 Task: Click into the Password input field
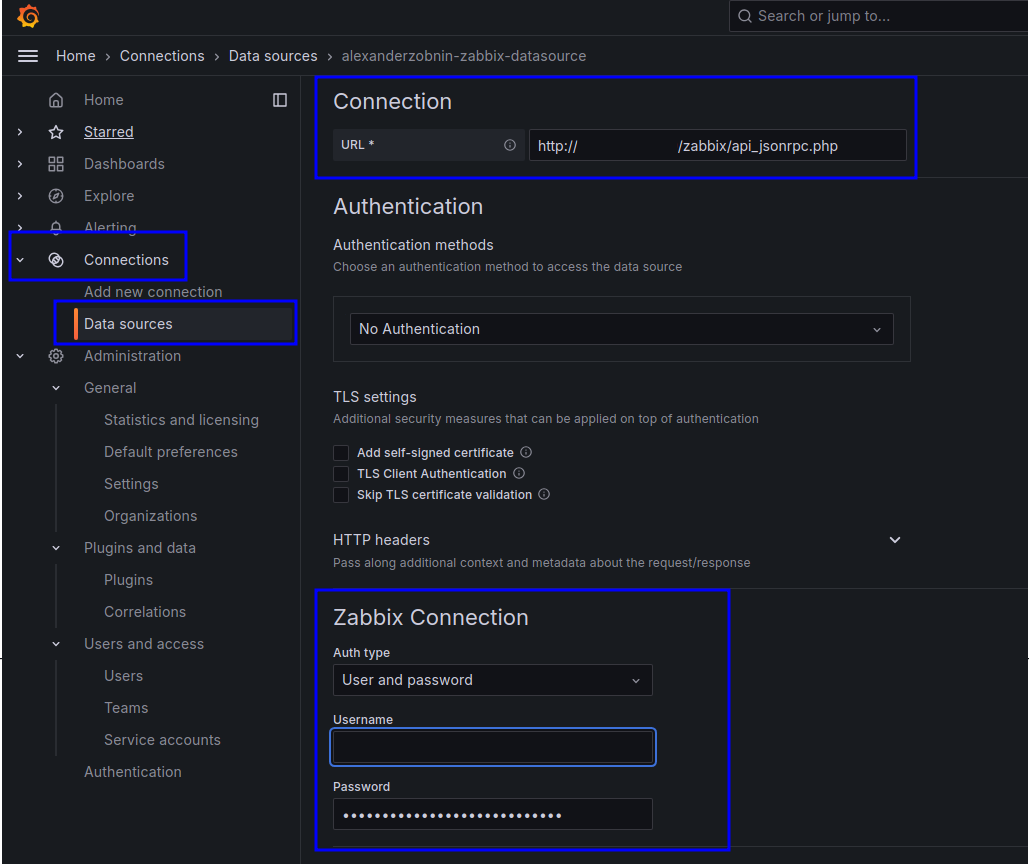493,814
